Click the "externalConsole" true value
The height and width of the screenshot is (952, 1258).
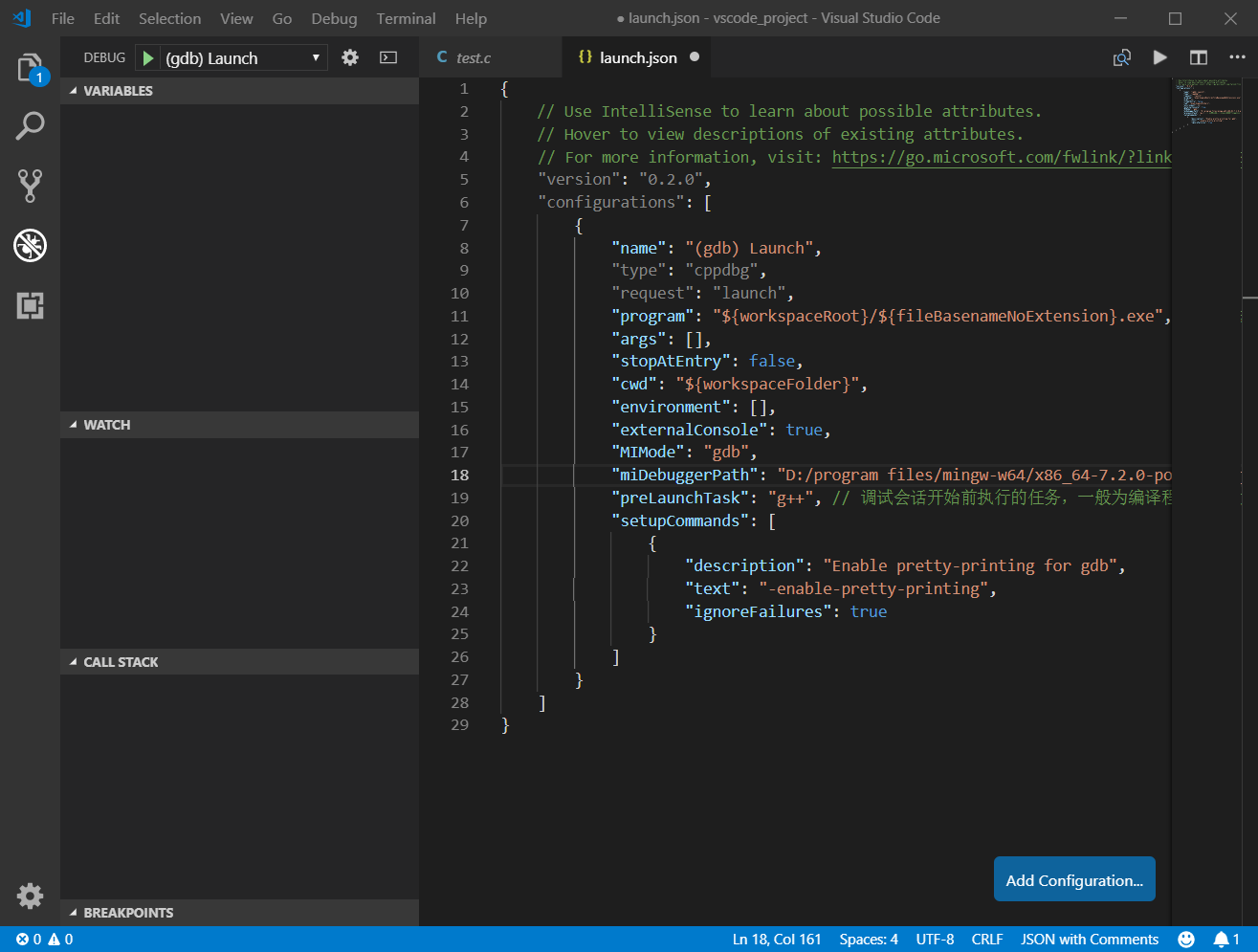point(804,430)
